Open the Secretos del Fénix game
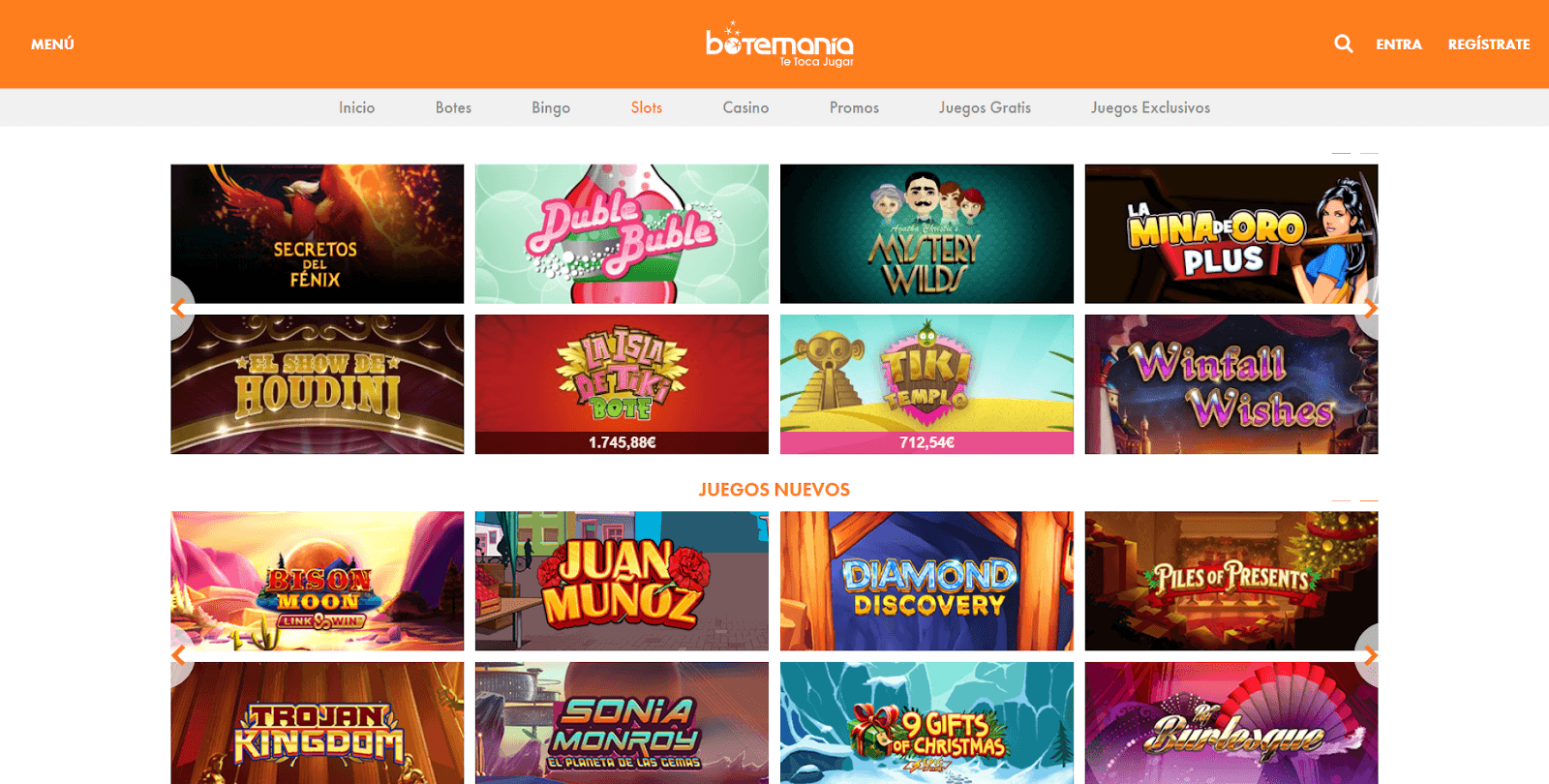1549x784 pixels. (x=318, y=233)
